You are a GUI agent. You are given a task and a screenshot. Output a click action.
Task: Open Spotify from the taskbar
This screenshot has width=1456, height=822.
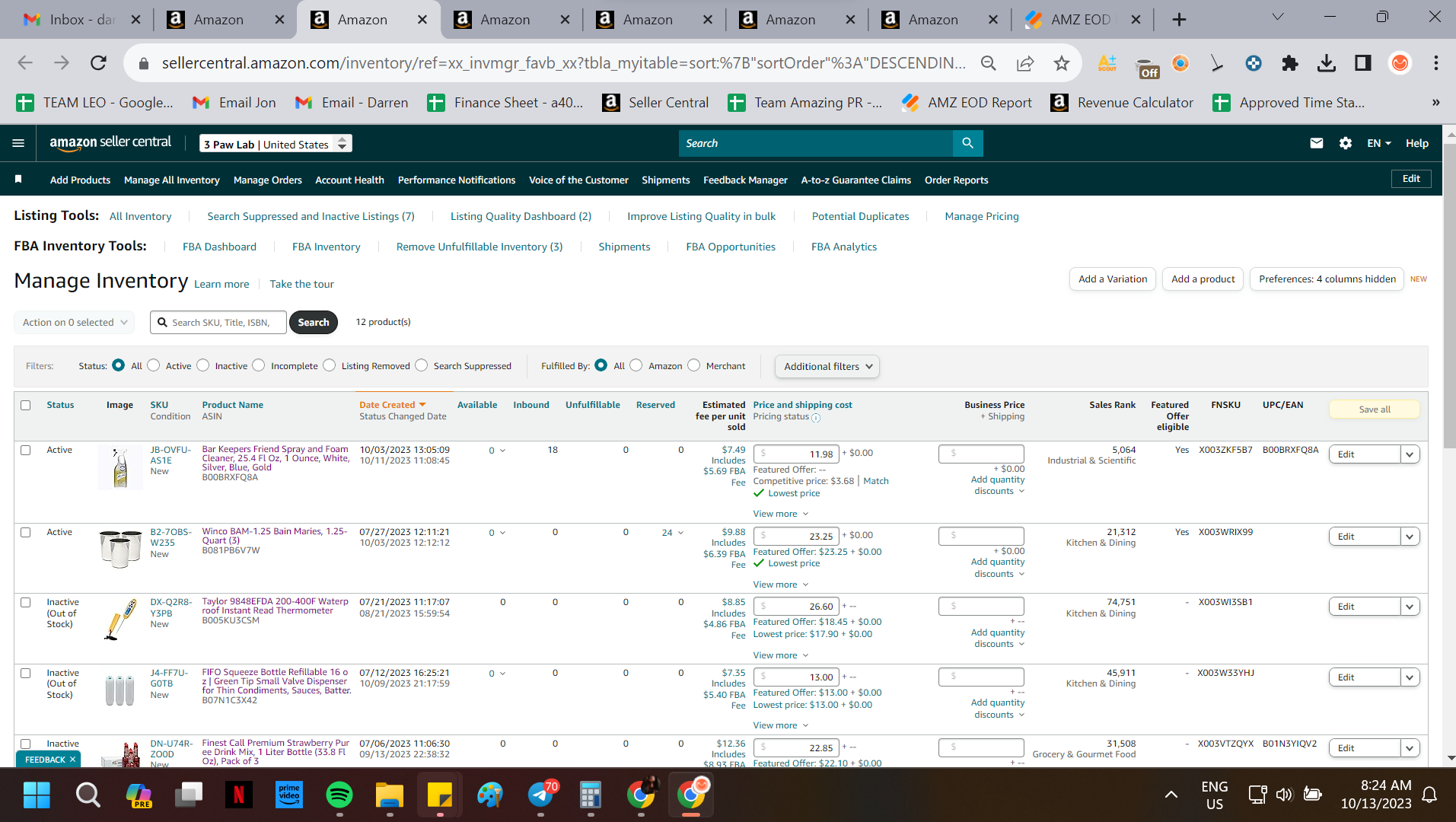[339, 795]
